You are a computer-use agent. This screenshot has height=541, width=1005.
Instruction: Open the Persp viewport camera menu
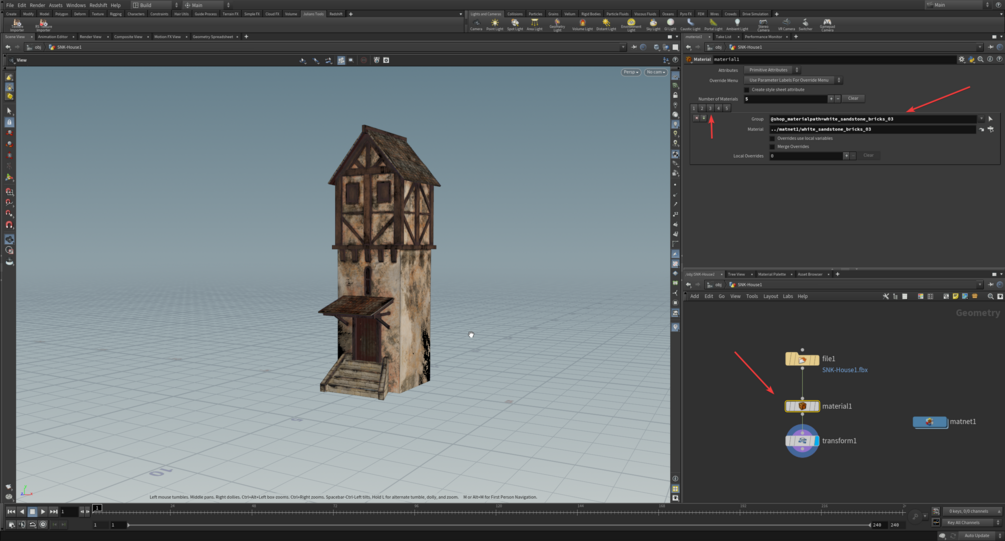(630, 72)
